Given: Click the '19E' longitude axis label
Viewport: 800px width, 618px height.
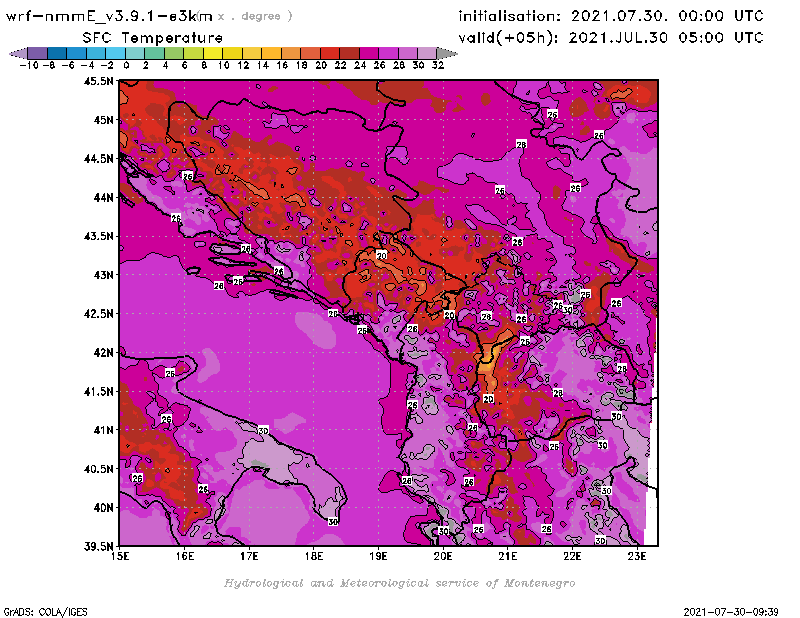Looking at the screenshot, I should (379, 556).
